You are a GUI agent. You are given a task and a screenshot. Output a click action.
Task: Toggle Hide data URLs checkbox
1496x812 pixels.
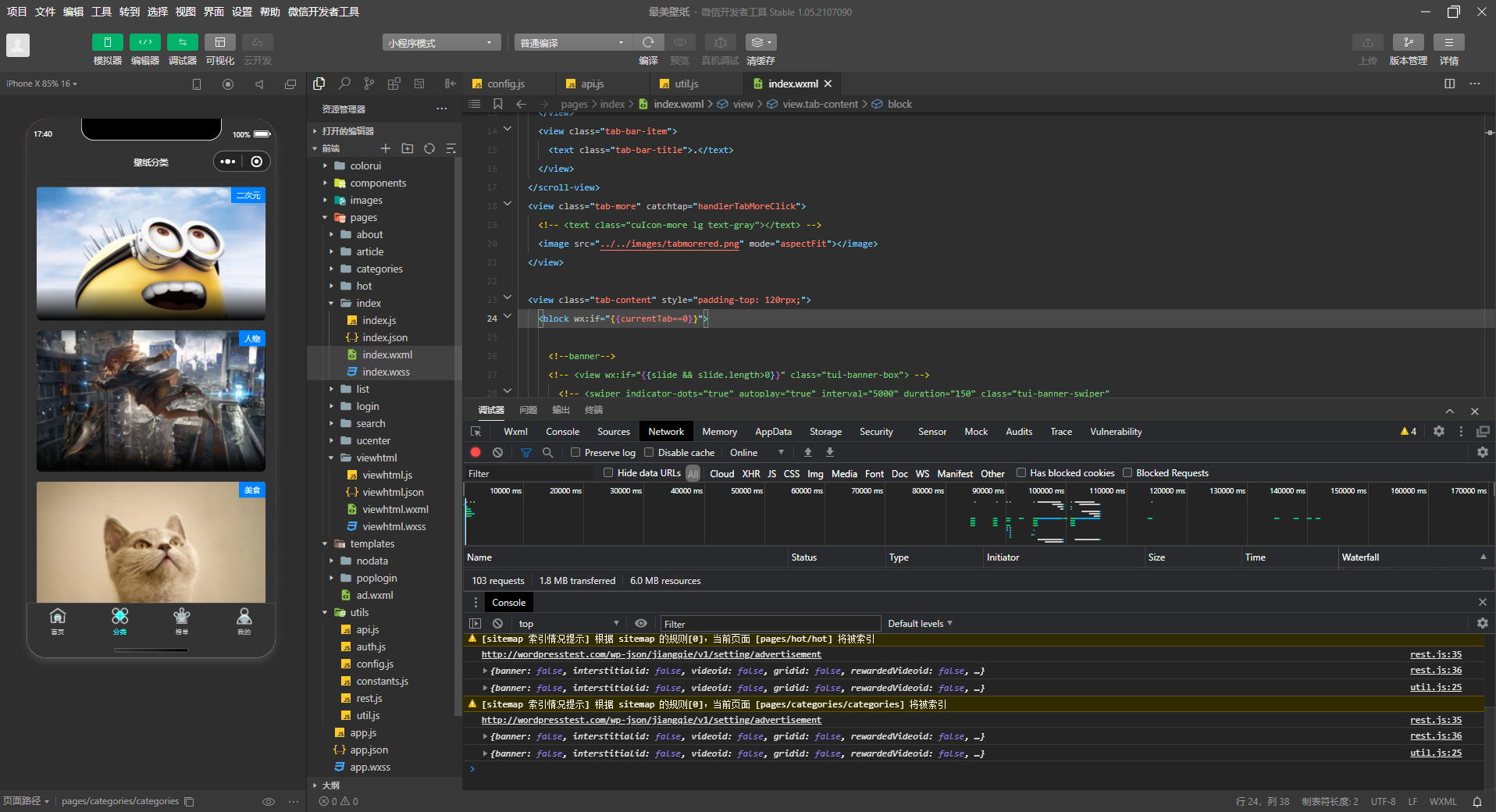click(608, 472)
